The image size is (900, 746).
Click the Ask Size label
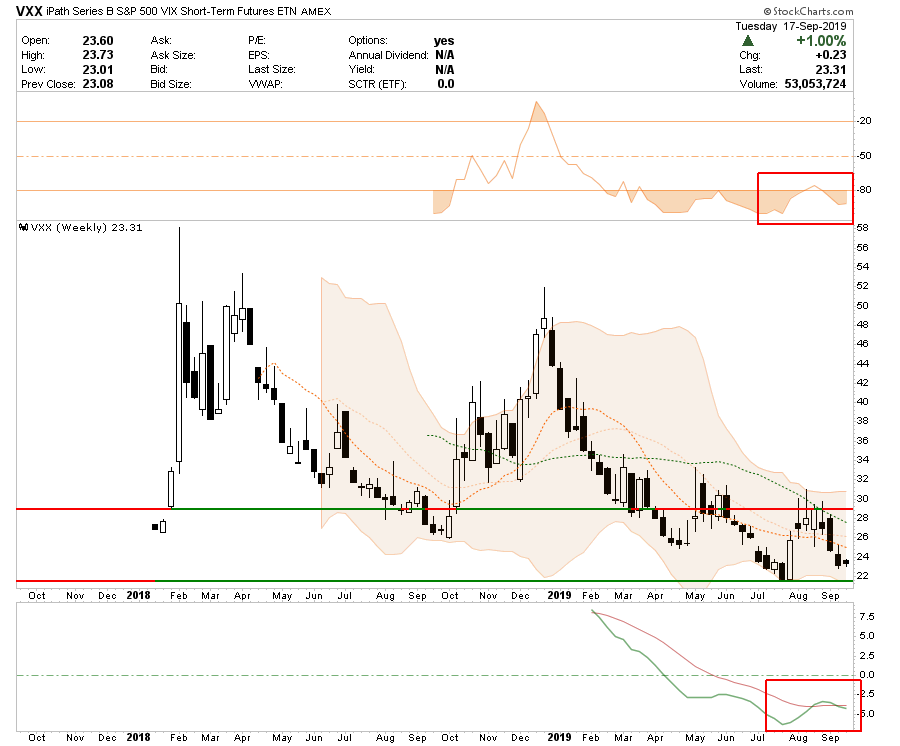tap(173, 55)
